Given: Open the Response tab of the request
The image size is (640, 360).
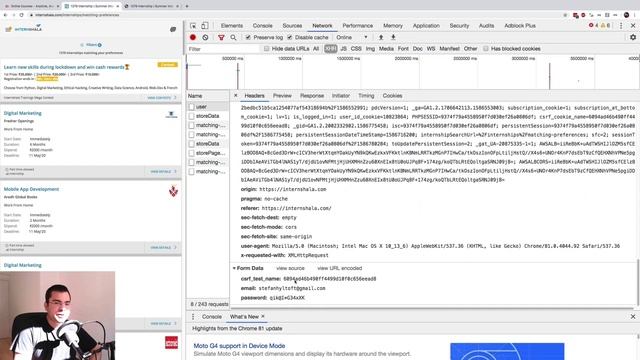Looking at the screenshot, I should click(x=312, y=96).
